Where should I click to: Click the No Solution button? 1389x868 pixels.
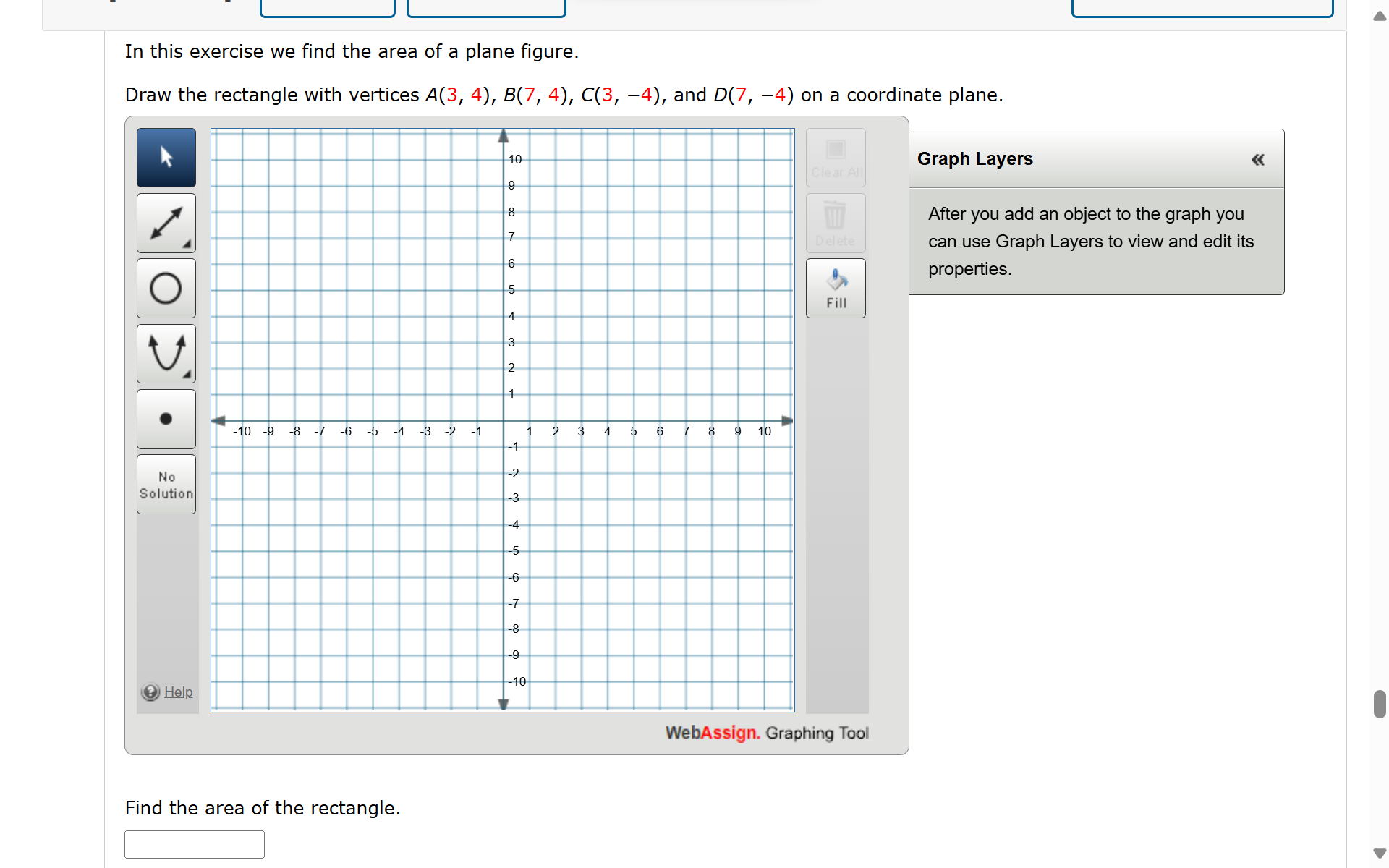[166, 485]
